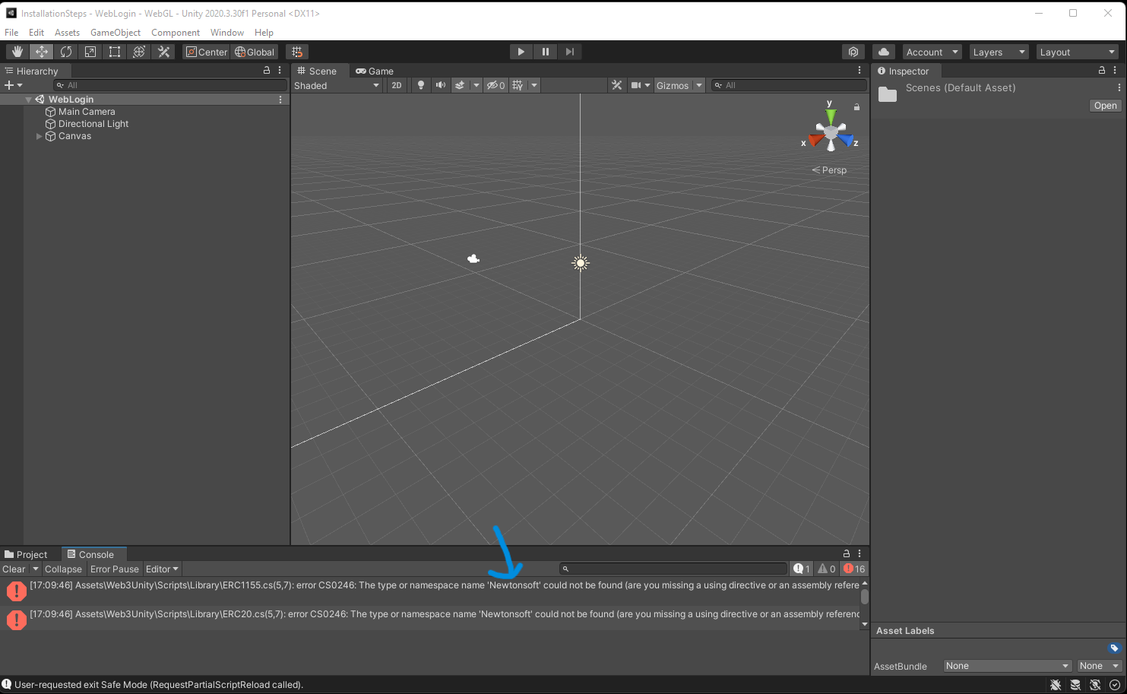Select Main Camera in Hierarchy
Image resolution: width=1127 pixels, height=694 pixels.
(86, 111)
